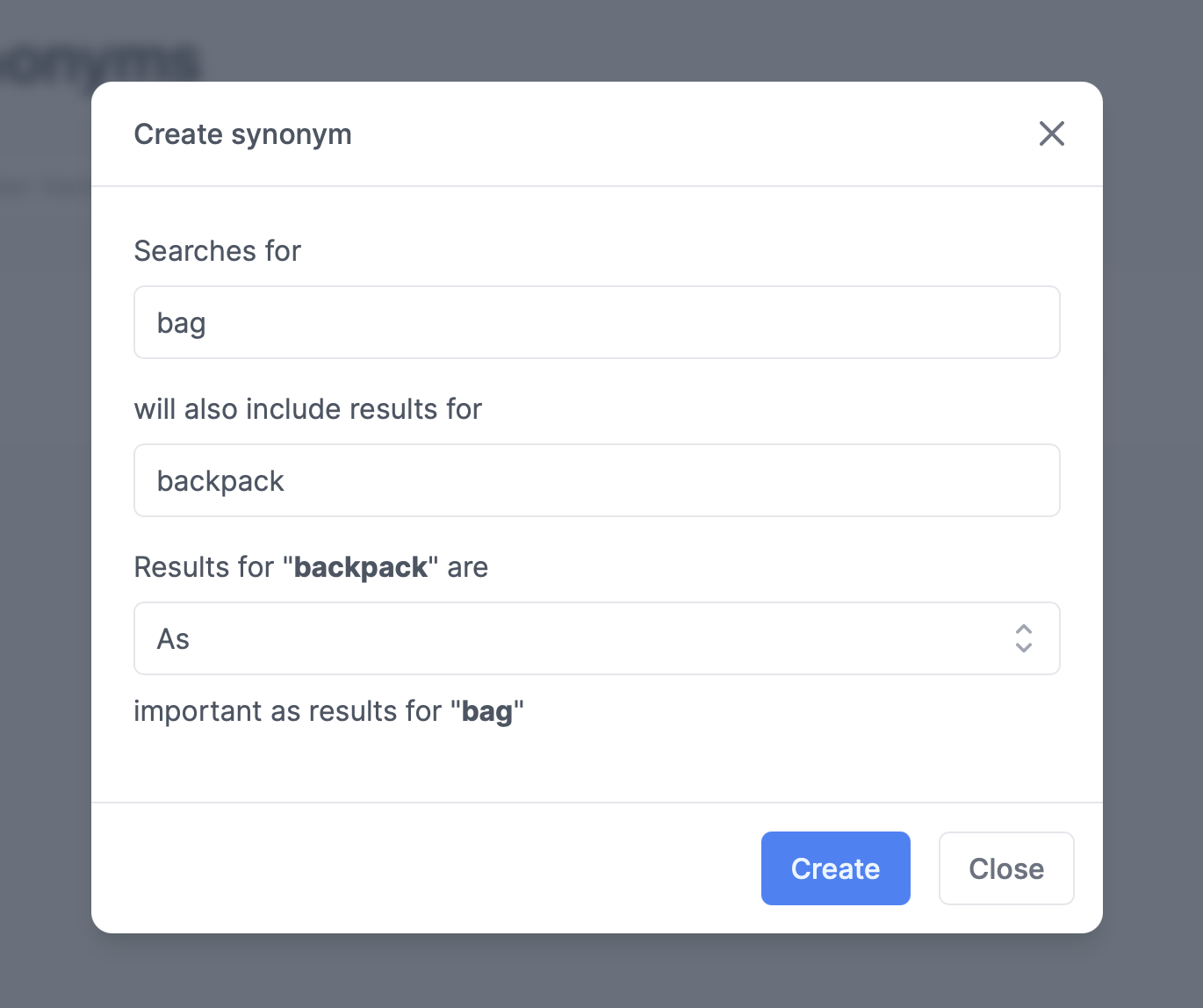The height and width of the screenshot is (1008, 1203).
Task: Click the blue Create button
Action: click(x=835, y=868)
